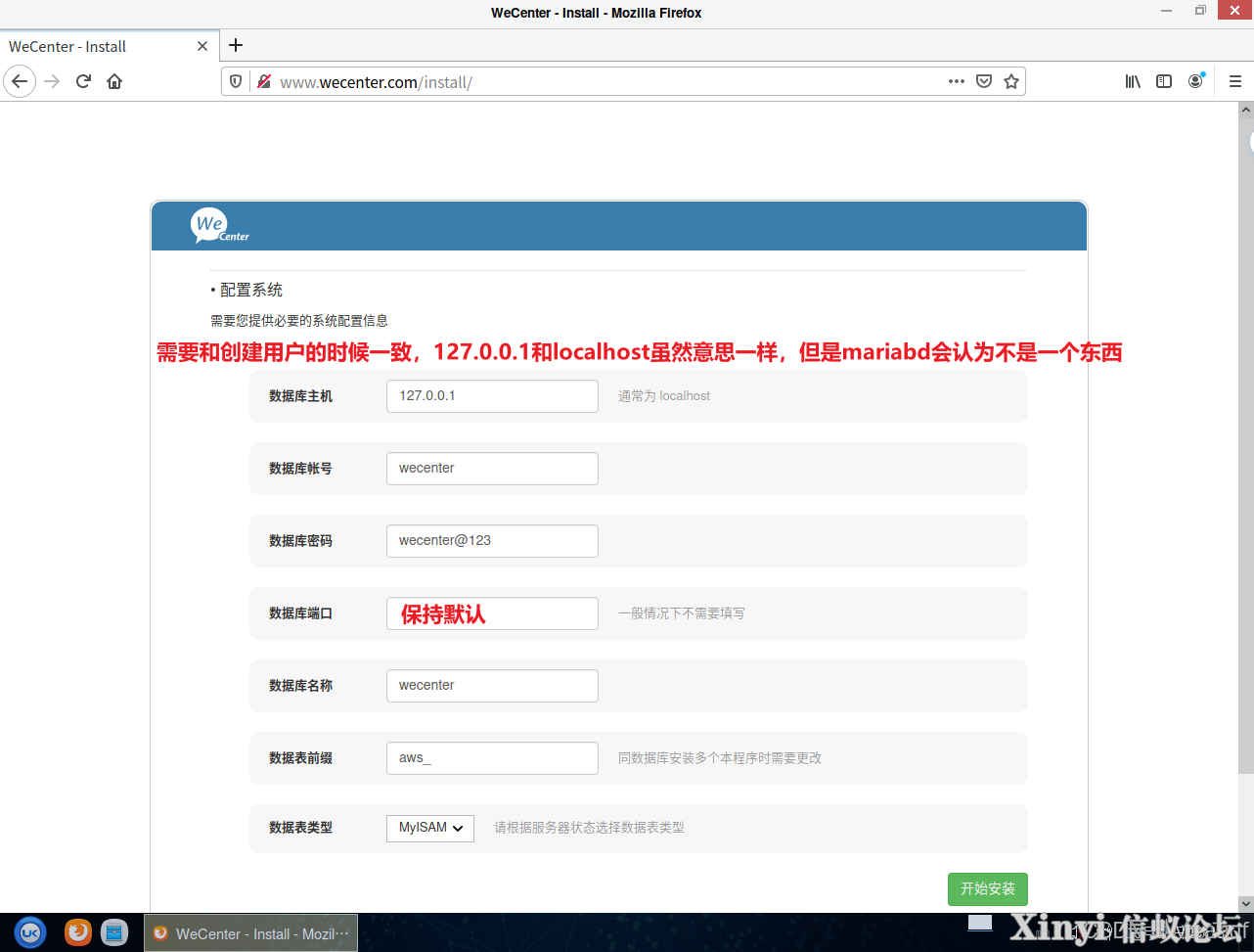Click the table prefix field aws_
This screenshot has height=952, width=1254.
click(492, 758)
